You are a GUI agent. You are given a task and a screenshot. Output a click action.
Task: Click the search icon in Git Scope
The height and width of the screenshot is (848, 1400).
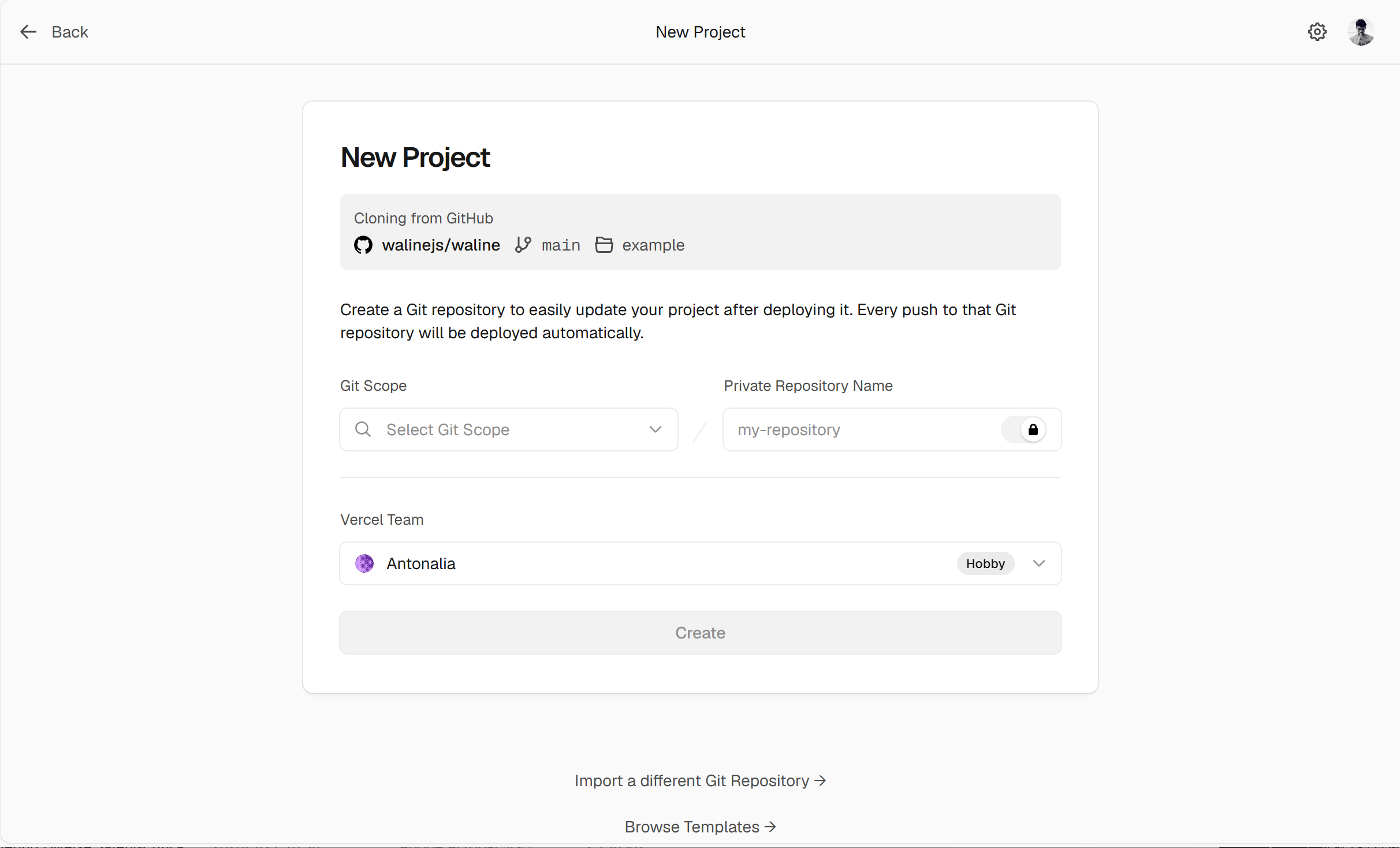tap(363, 429)
